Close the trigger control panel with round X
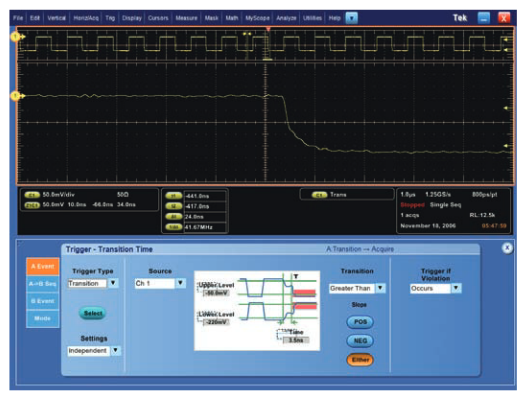 pyautogui.click(x=507, y=248)
